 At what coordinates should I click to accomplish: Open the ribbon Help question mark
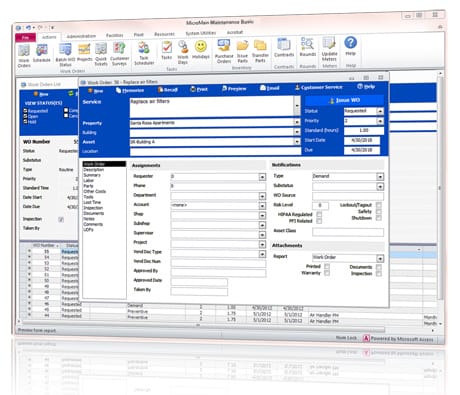[x=350, y=46]
